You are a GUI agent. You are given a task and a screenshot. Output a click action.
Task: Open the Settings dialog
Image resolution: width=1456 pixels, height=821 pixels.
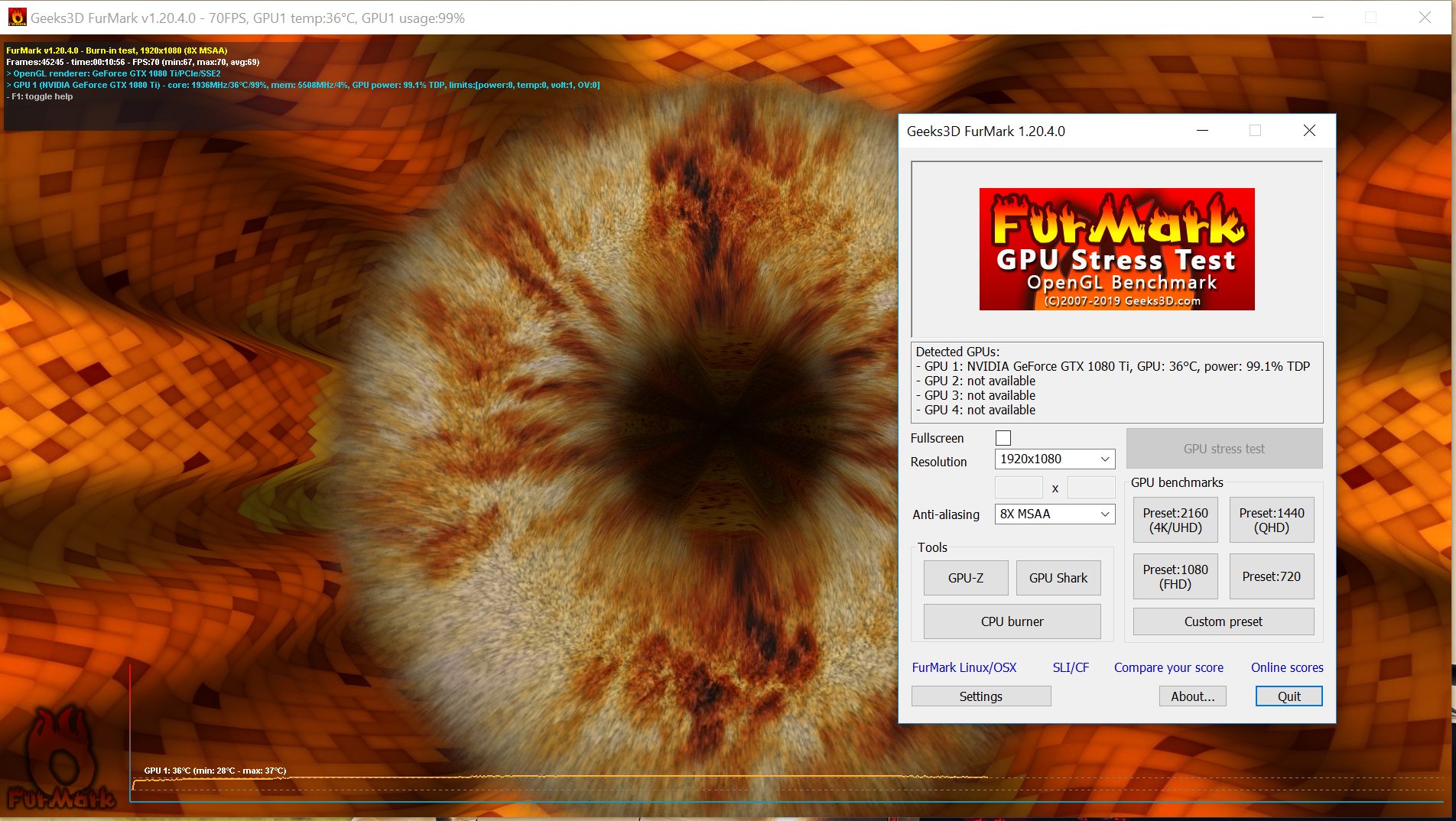point(981,696)
